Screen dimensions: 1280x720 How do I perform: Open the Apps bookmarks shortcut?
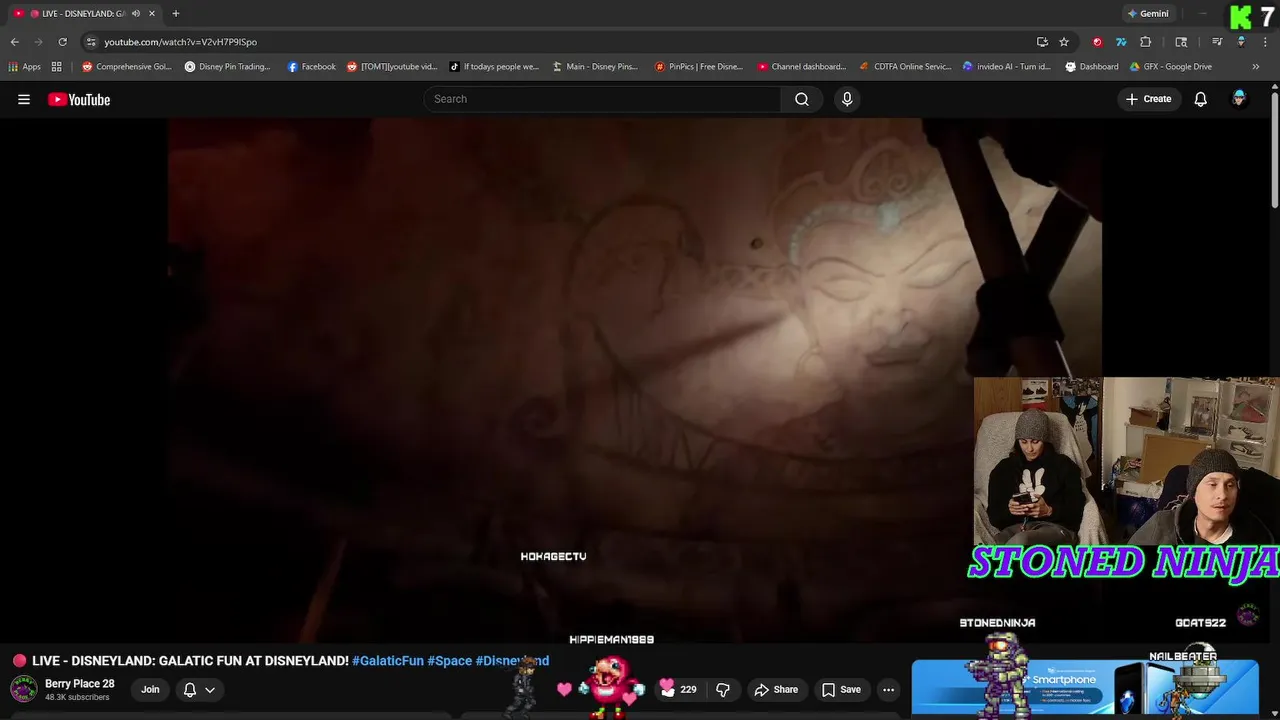(x=24, y=67)
